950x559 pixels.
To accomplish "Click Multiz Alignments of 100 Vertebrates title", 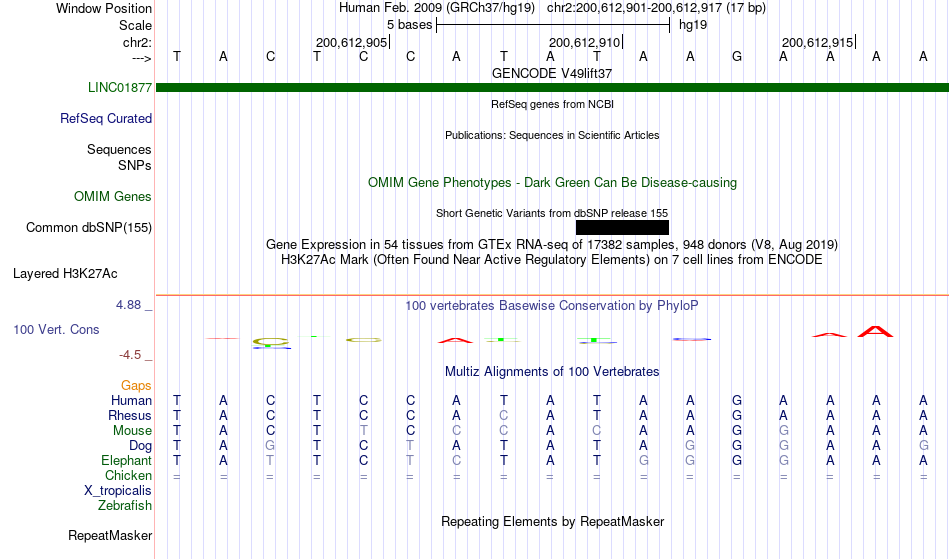I will [x=552, y=372].
